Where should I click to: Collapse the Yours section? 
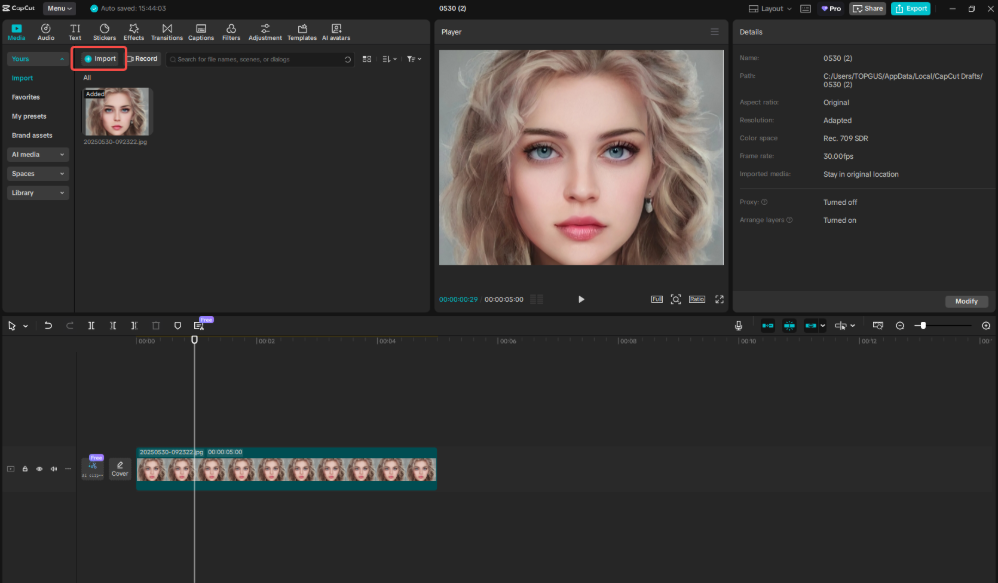[37, 59]
